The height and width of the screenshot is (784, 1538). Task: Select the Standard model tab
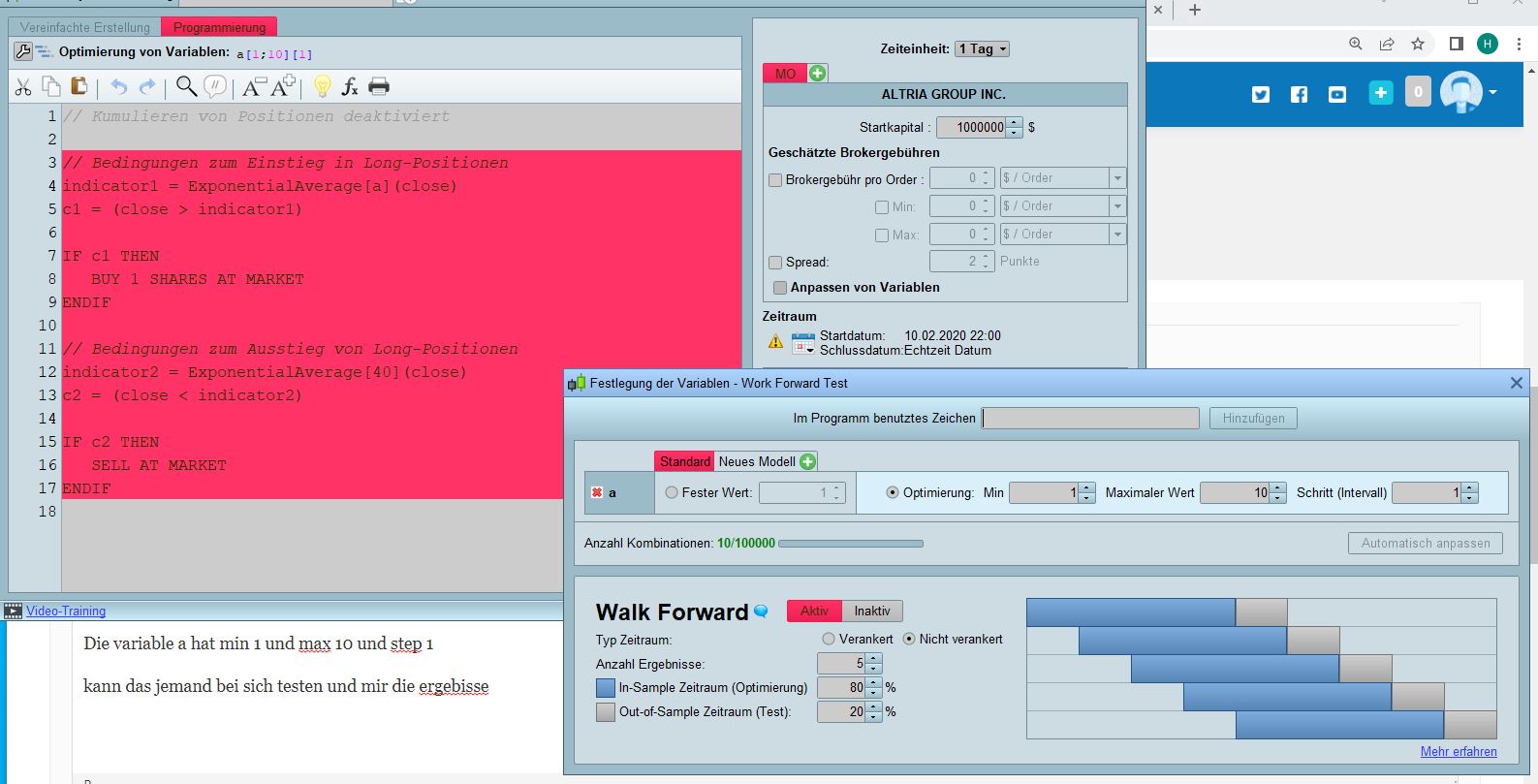[x=685, y=461]
